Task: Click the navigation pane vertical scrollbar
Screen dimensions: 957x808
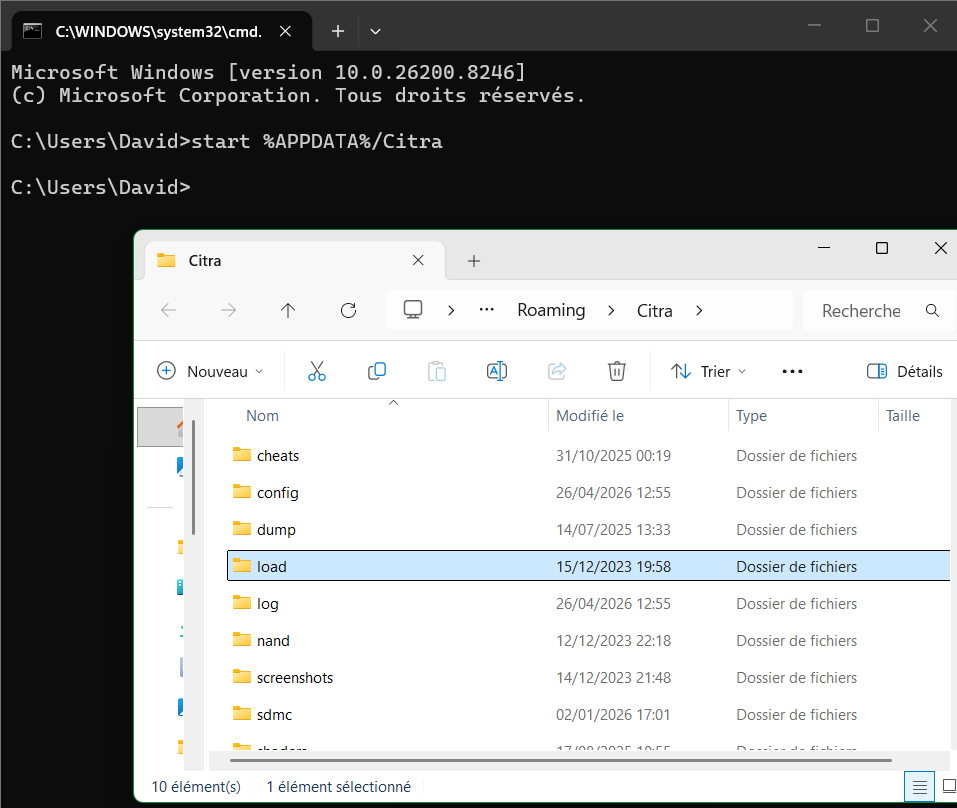Action: pyautogui.click(x=193, y=477)
